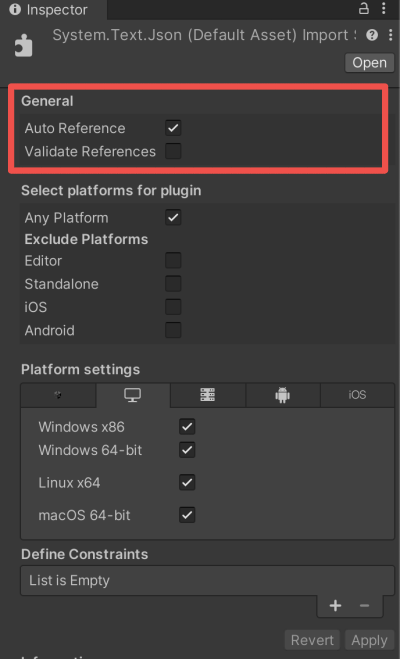
Task: Click the Apply button
Action: (x=369, y=640)
